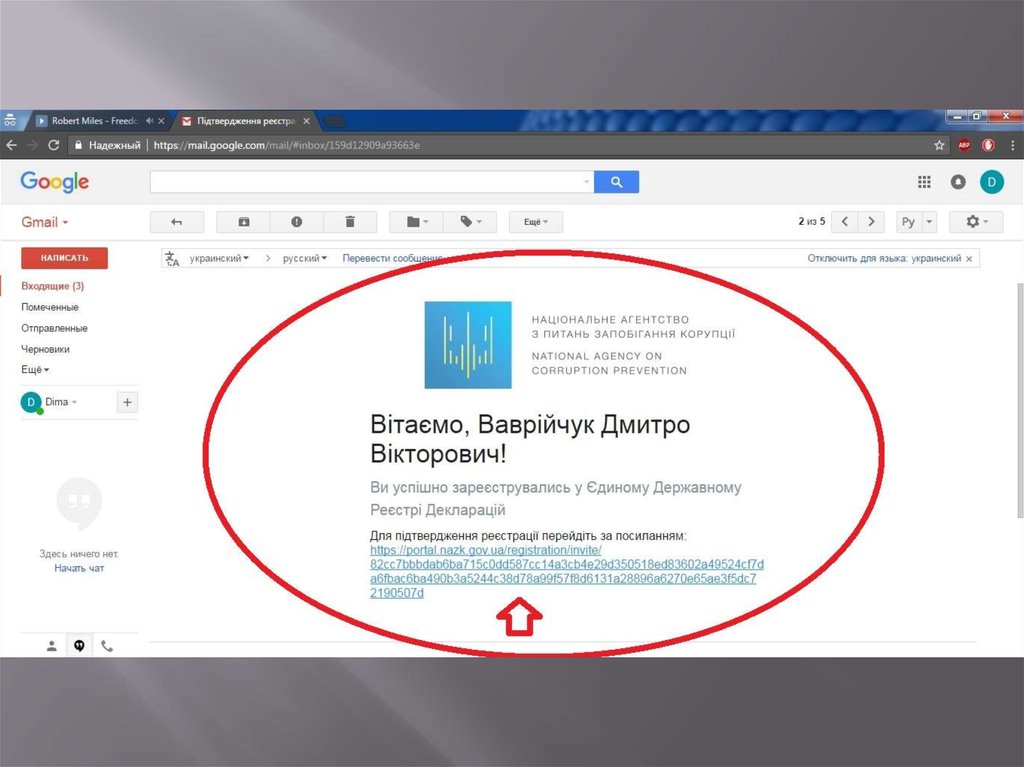Select the Hangouts conversations icon
This screenshot has height=767, width=1024.
coord(79,646)
